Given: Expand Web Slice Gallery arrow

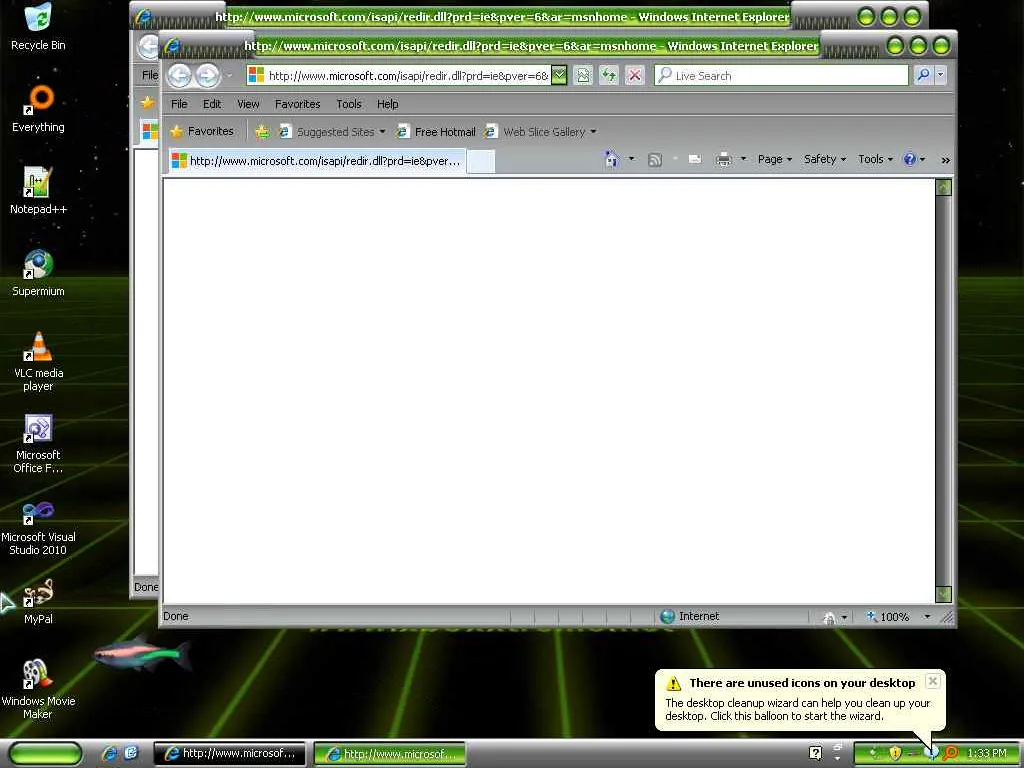Looking at the screenshot, I should 593,132.
